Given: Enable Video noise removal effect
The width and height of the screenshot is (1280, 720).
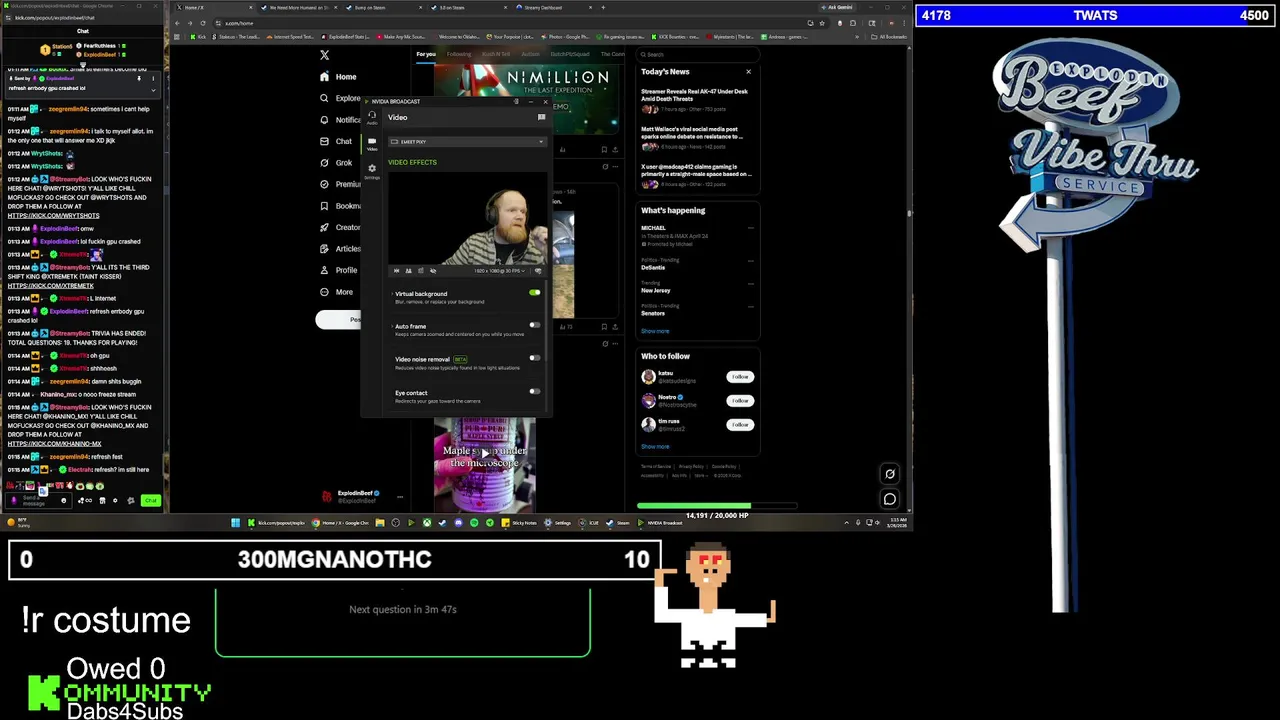Looking at the screenshot, I should [534, 358].
